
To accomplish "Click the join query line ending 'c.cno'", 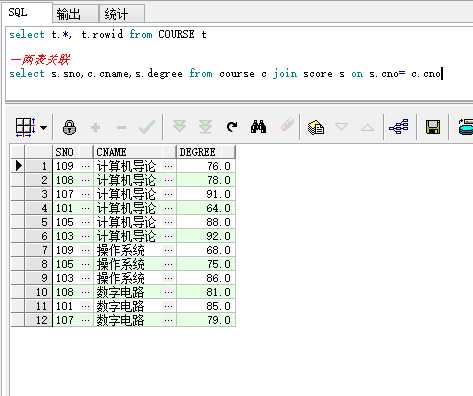I will point(225,74).
